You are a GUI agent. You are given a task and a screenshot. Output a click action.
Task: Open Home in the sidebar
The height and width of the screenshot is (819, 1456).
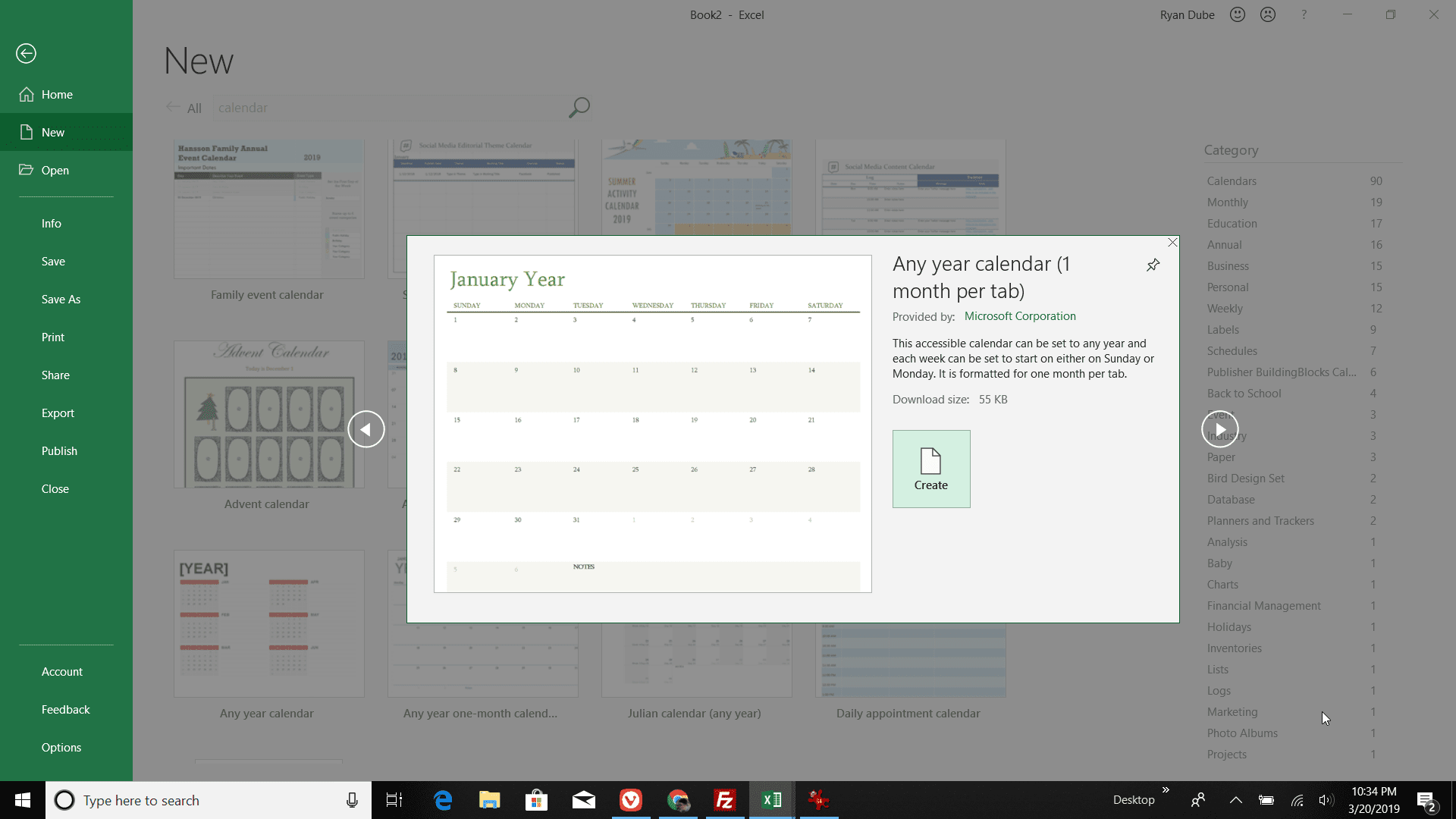tap(66, 94)
